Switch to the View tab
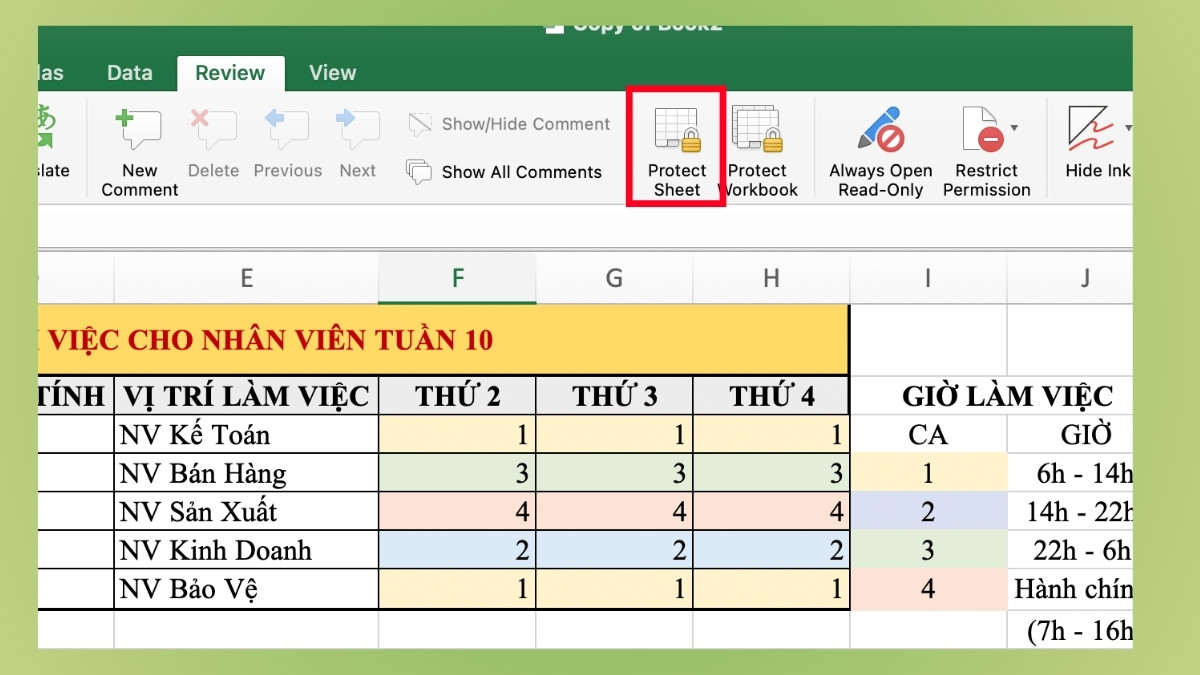This screenshot has width=1200, height=675. pyautogui.click(x=331, y=72)
